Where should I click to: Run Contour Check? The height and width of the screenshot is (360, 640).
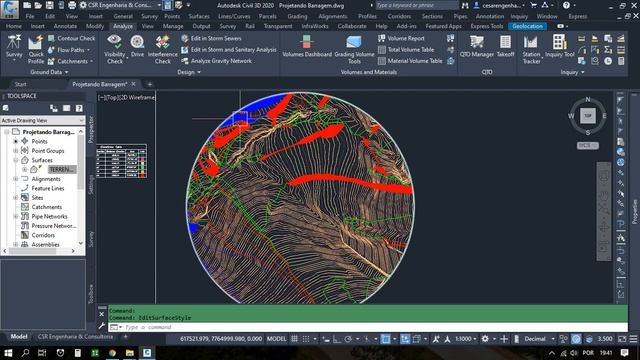click(71, 38)
